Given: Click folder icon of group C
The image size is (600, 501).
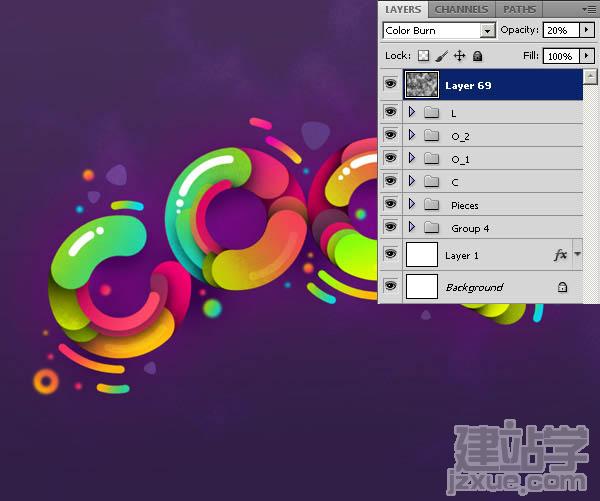Looking at the screenshot, I should coord(432,181).
